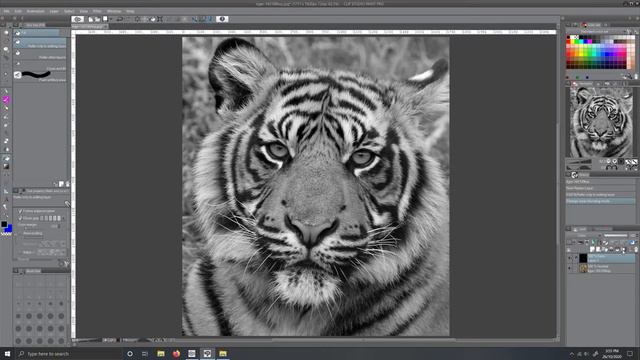Image resolution: width=640 pixels, height=360 pixels.
Task: Select the Fill bucket tool
Action: [6, 158]
